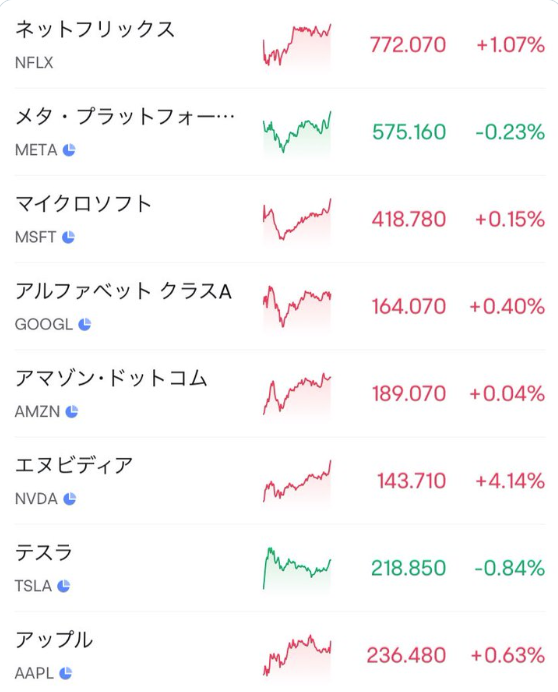558x692 pixels.
Task: Open the Netflix sparkline chart
Action: coord(297,45)
